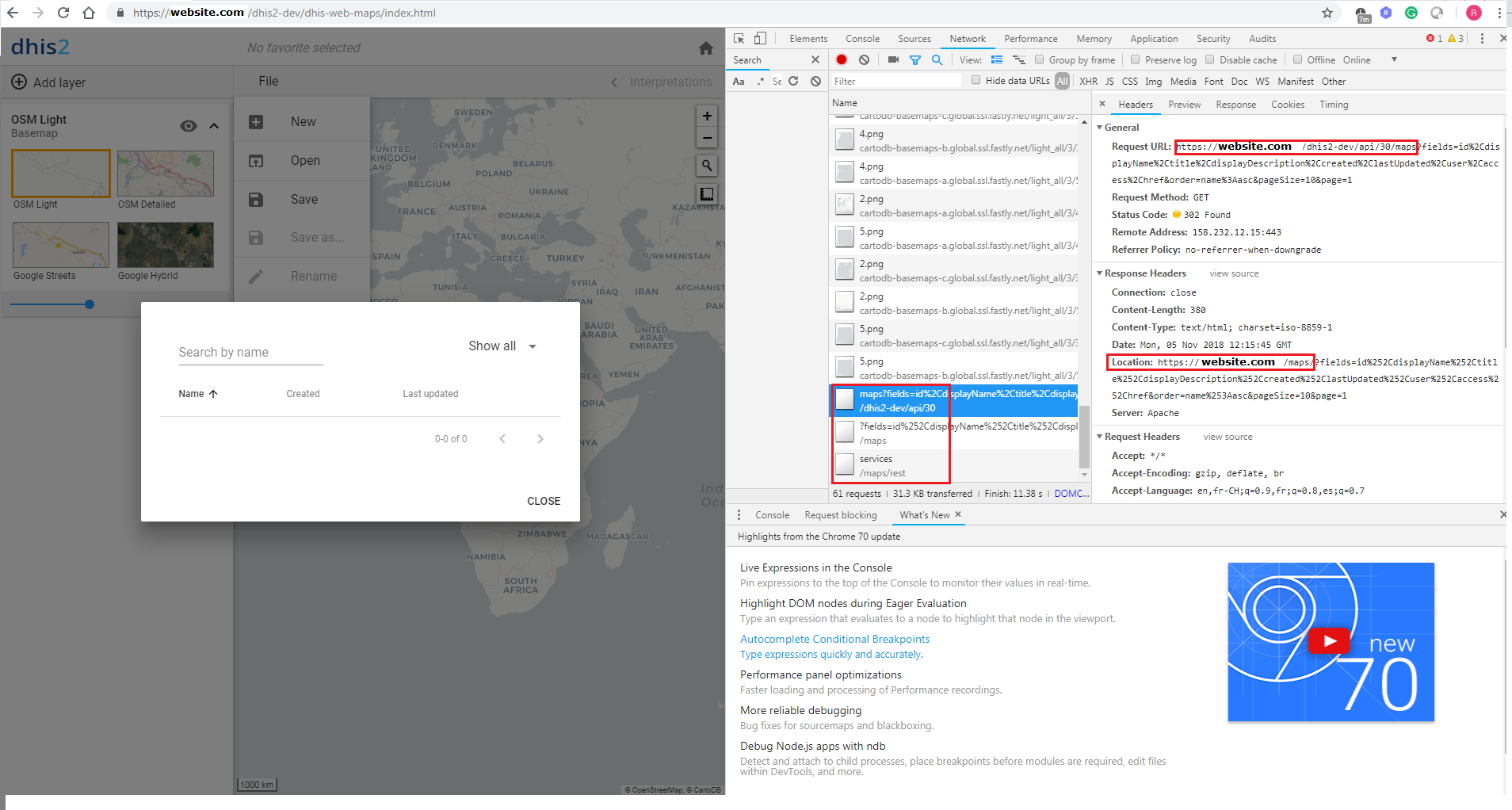Image resolution: width=1512 pixels, height=810 pixels.
Task: Enable the Group by frame checkbox
Action: point(1039,59)
